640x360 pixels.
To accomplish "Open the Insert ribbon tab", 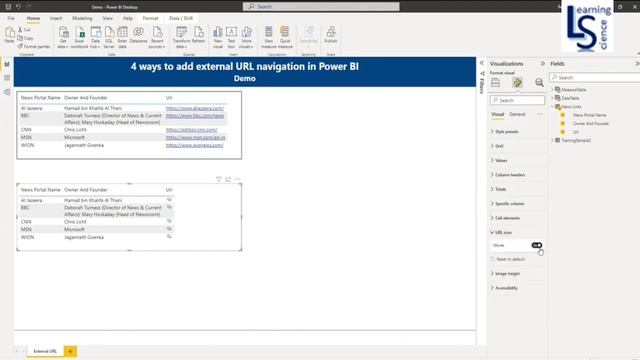I will (56, 18).
